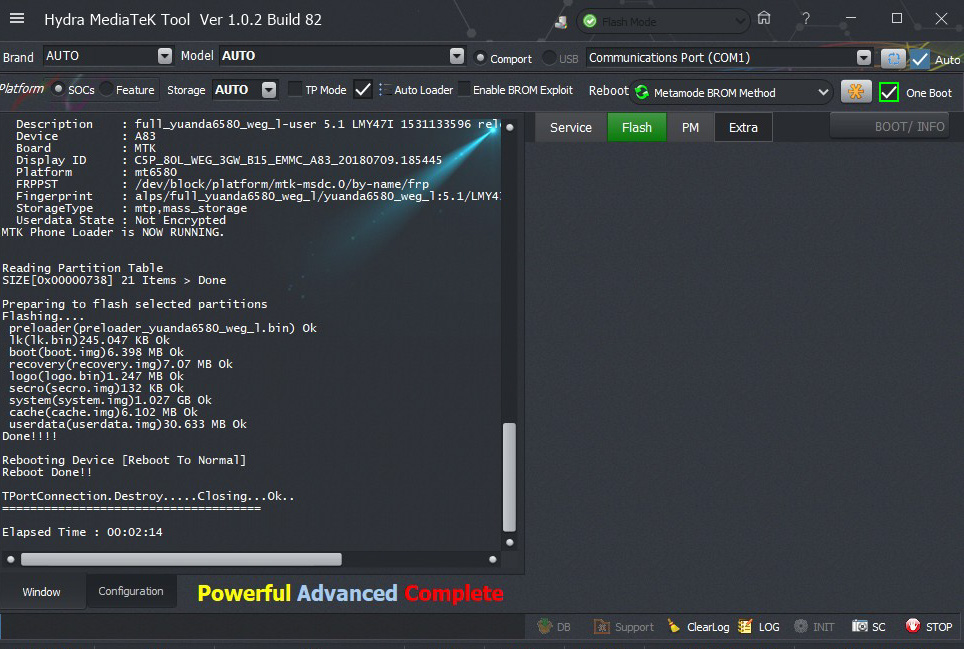This screenshot has width=964, height=649.
Task: Open the hamburger main menu
Action: [x=17, y=18]
